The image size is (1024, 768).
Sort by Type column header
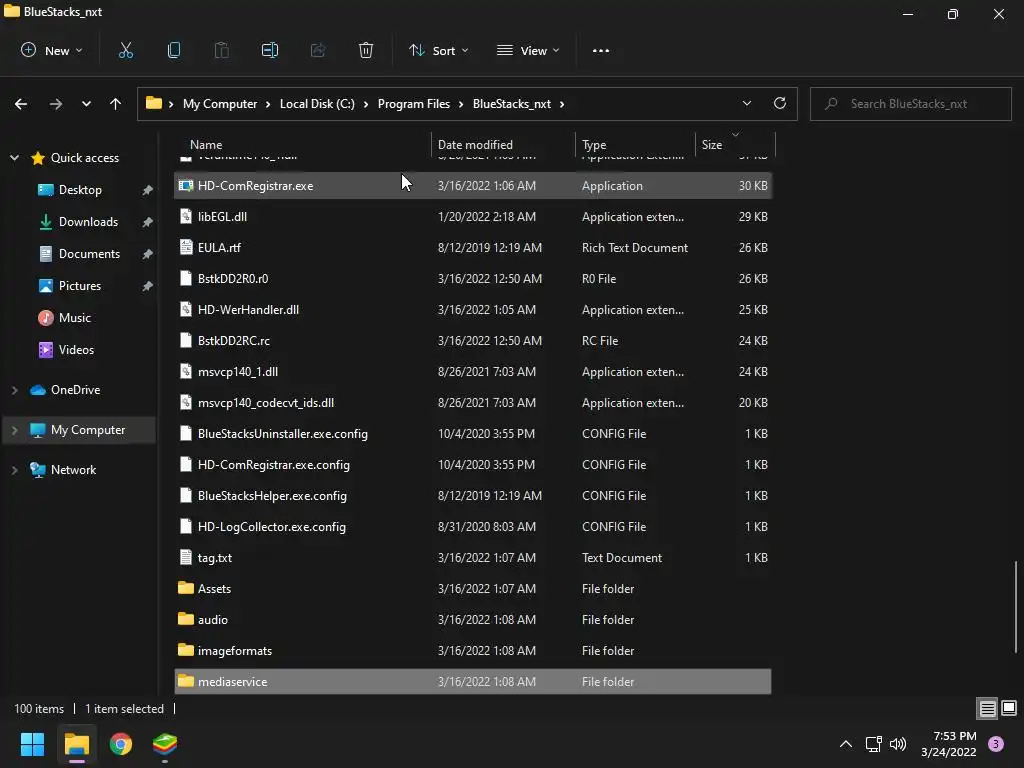[635, 144]
